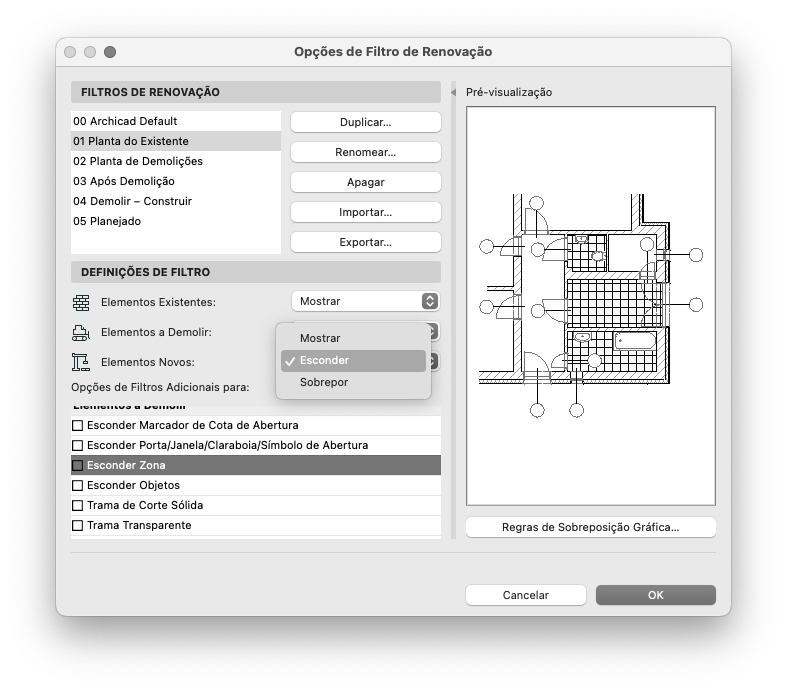Click the Elementos Existentes brick wall icon
The height and width of the screenshot is (690, 787).
81,302
